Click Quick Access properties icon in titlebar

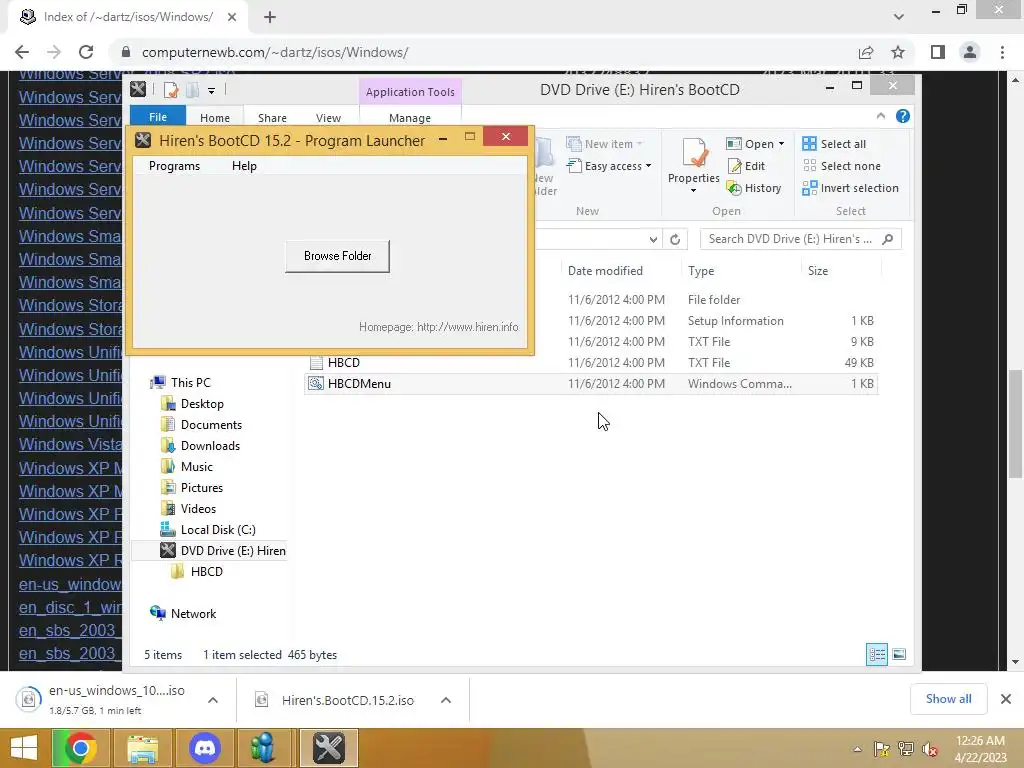click(x=171, y=90)
